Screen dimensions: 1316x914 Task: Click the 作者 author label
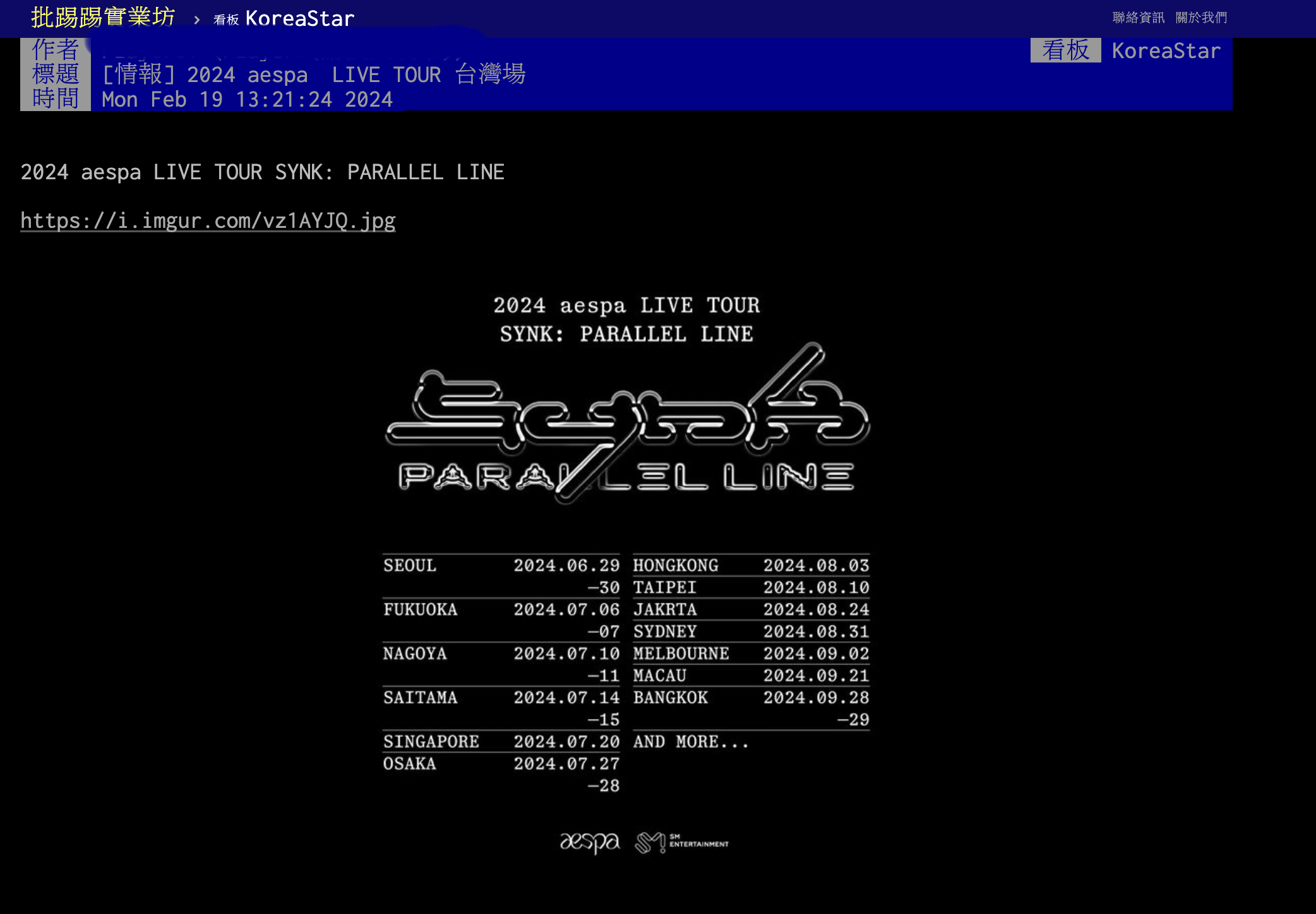[x=56, y=49]
